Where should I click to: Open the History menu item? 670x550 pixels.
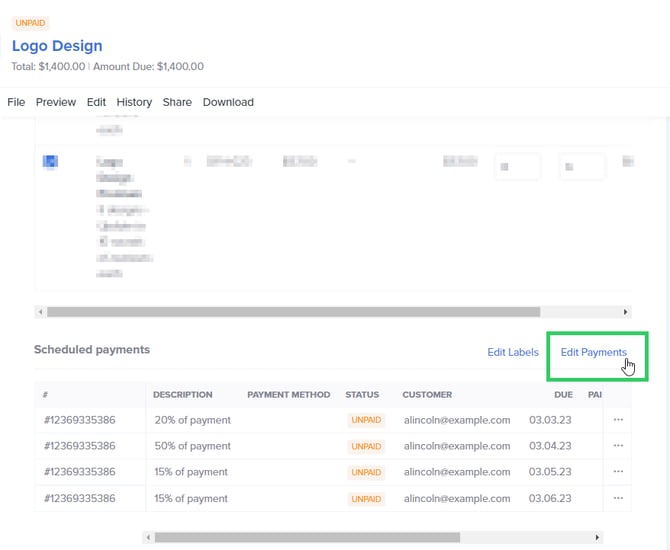[x=134, y=102]
